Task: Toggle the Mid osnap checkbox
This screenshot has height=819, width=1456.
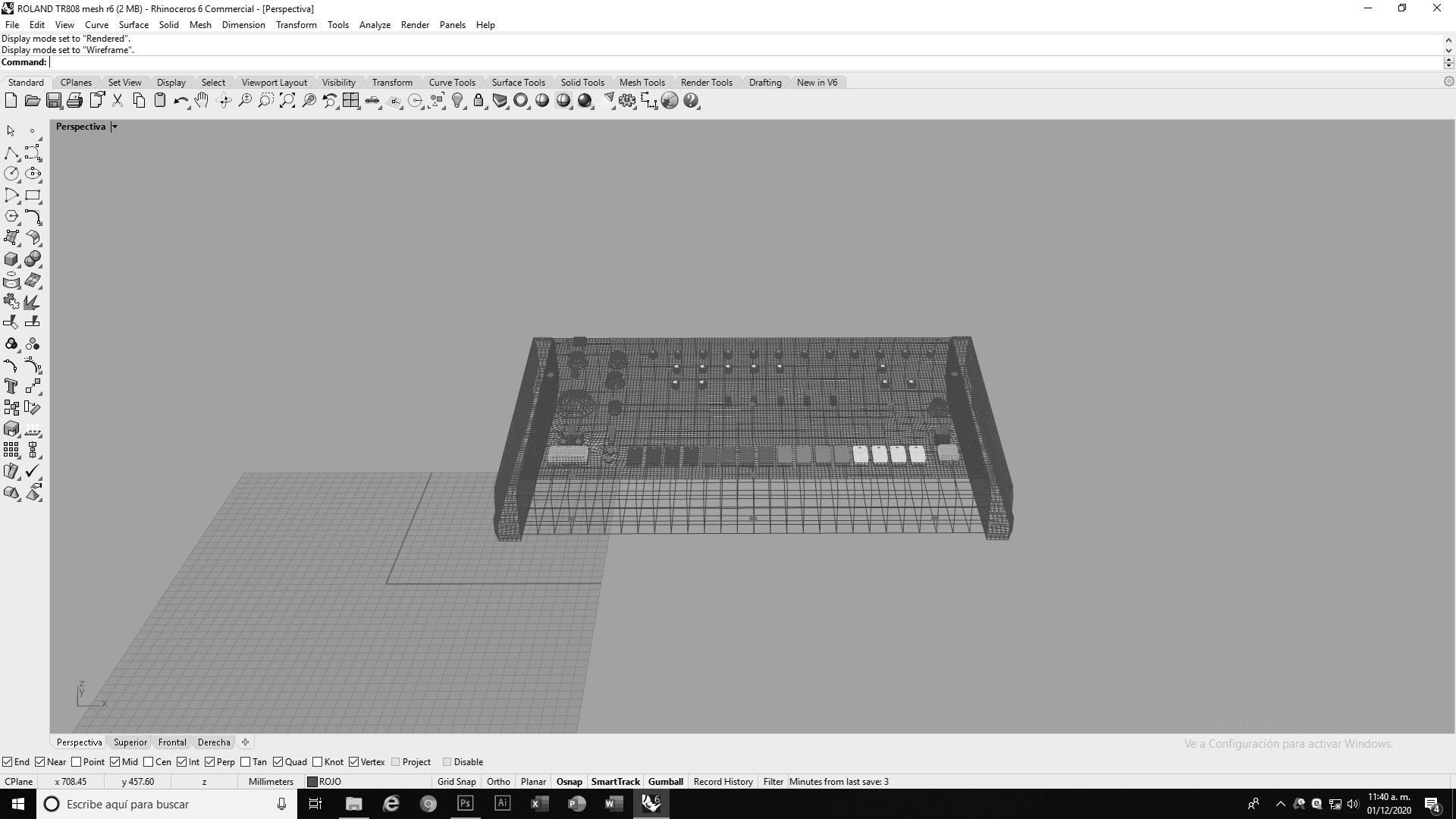Action: pos(115,762)
